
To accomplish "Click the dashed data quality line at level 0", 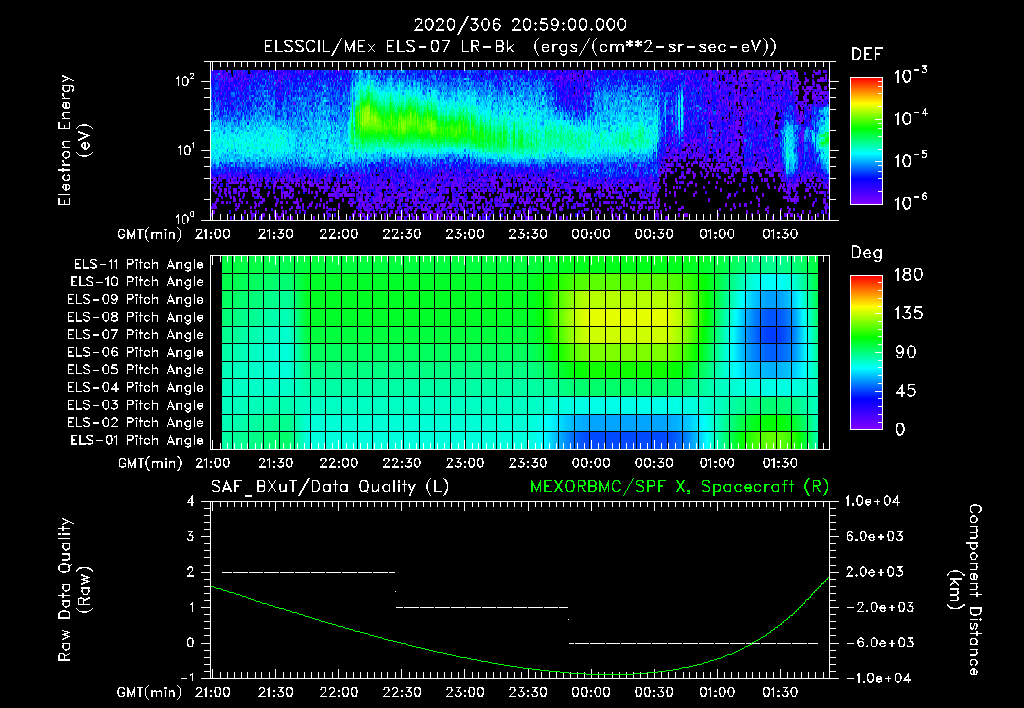I will click(693, 643).
